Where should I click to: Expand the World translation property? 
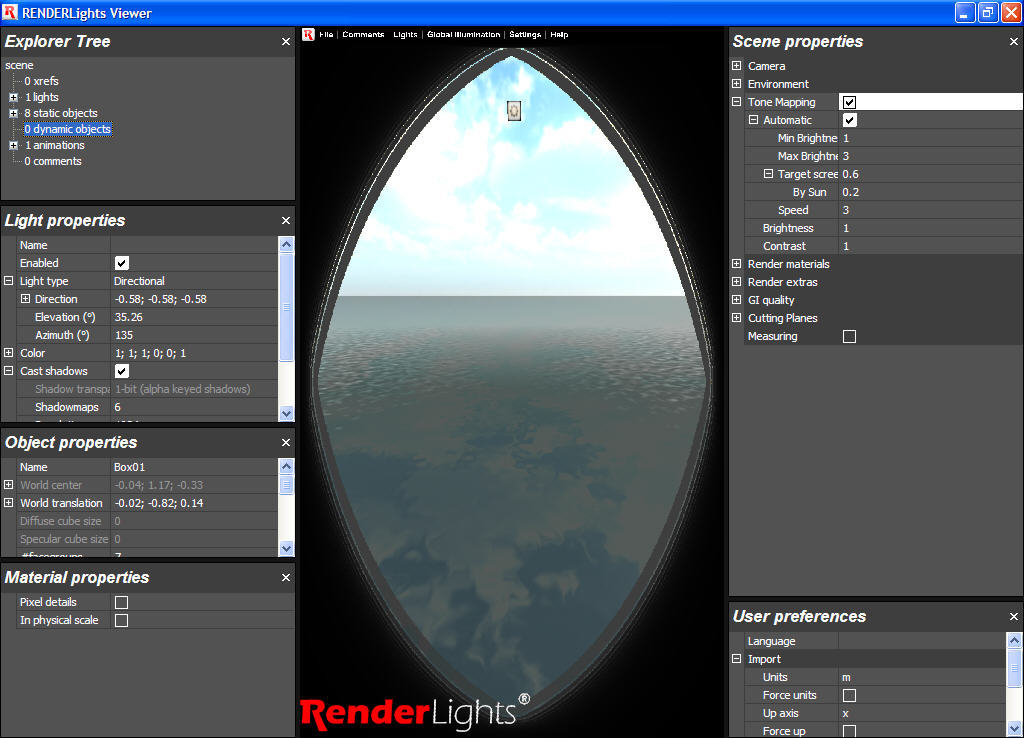[8, 503]
